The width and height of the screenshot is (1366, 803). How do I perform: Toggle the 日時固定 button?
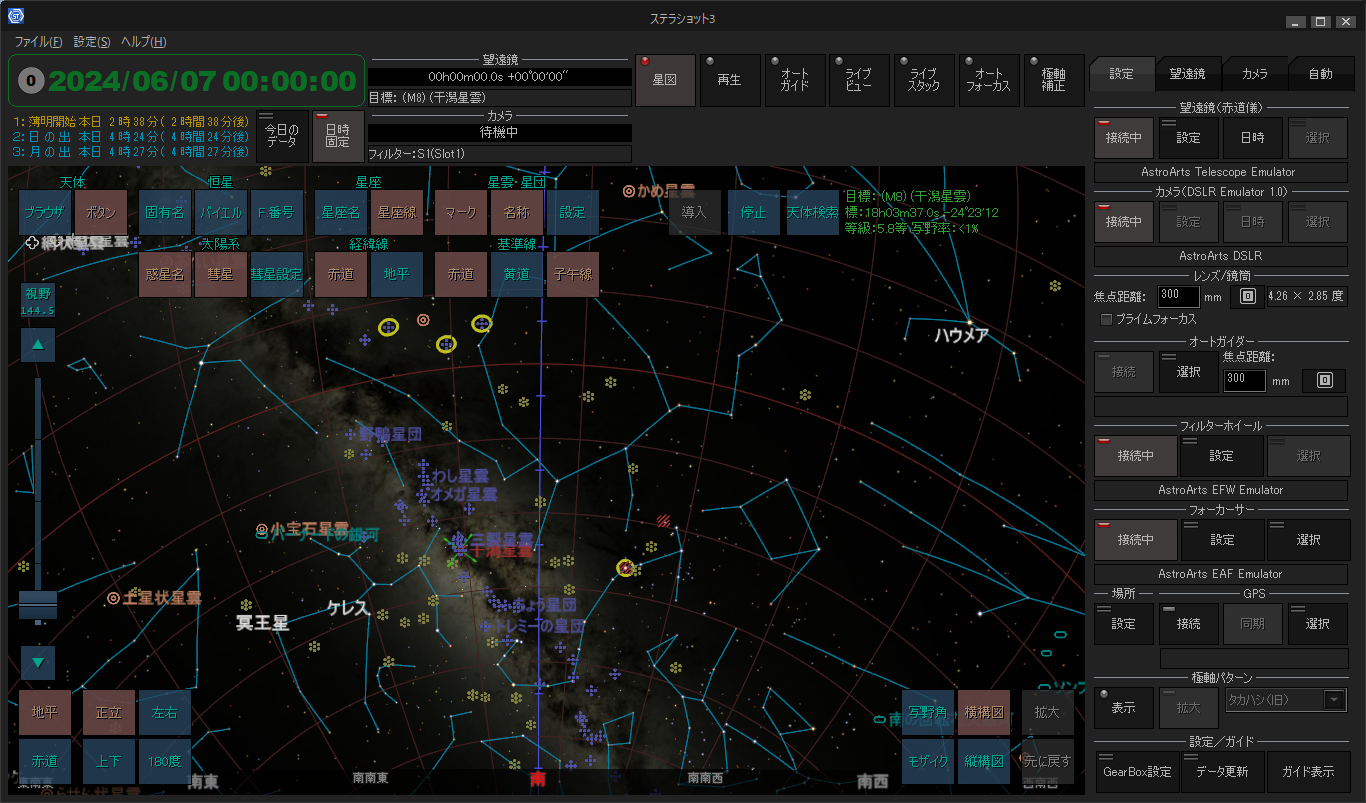pos(337,136)
